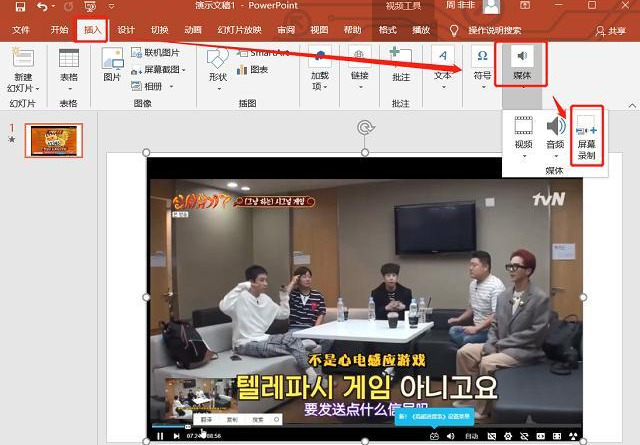The image size is (640, 445).
Task: Open the 文本 text group
Action: point(442,68)
